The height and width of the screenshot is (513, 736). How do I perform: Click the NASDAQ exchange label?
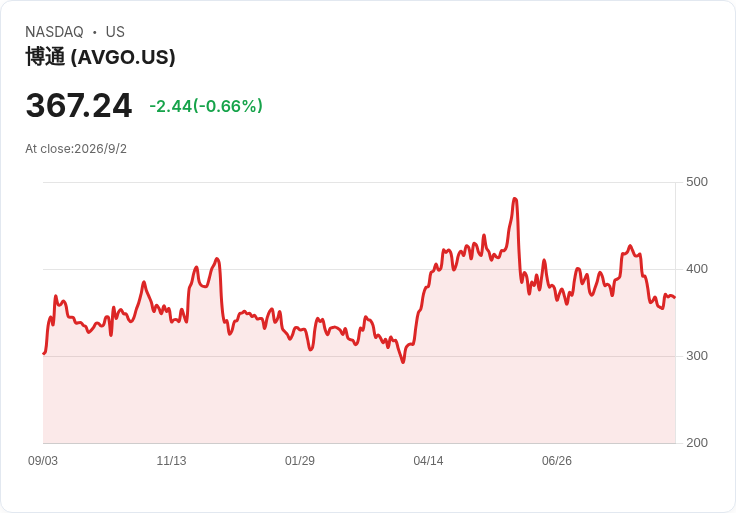pos(54,32)
